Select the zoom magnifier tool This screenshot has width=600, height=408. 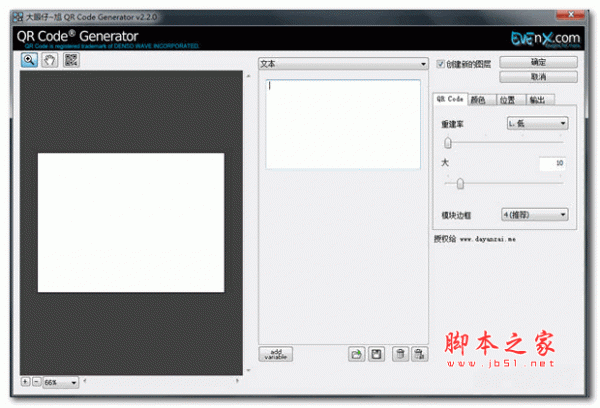tap(29, 60)
